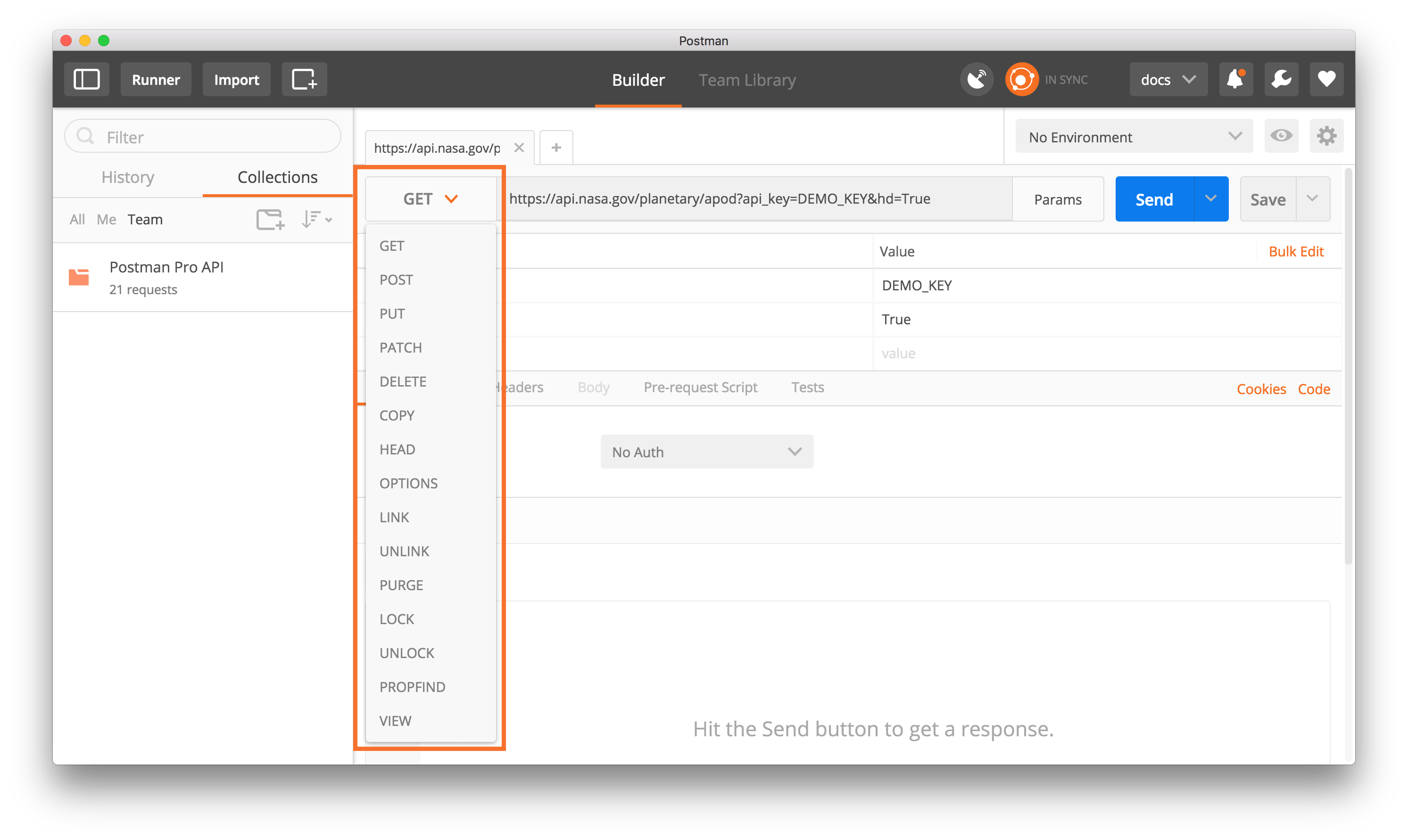Click the blue Send button

[1154, 199]
